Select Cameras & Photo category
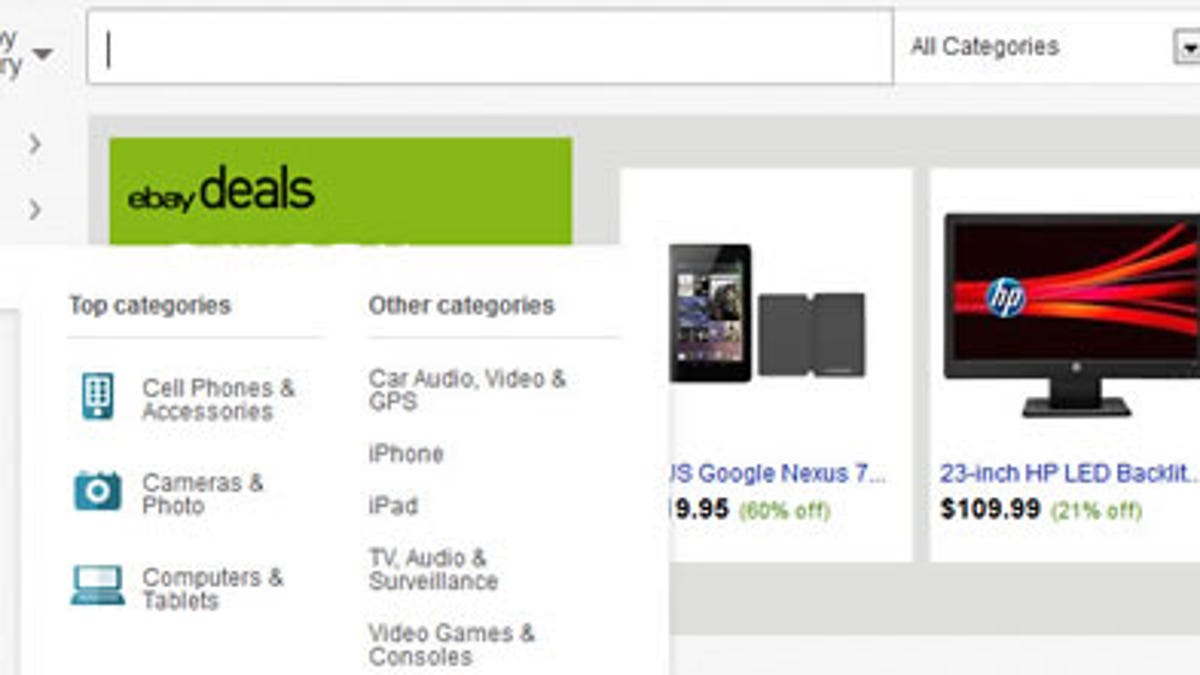The width and height of the screenshot is (1200, 675). [202, 494]
